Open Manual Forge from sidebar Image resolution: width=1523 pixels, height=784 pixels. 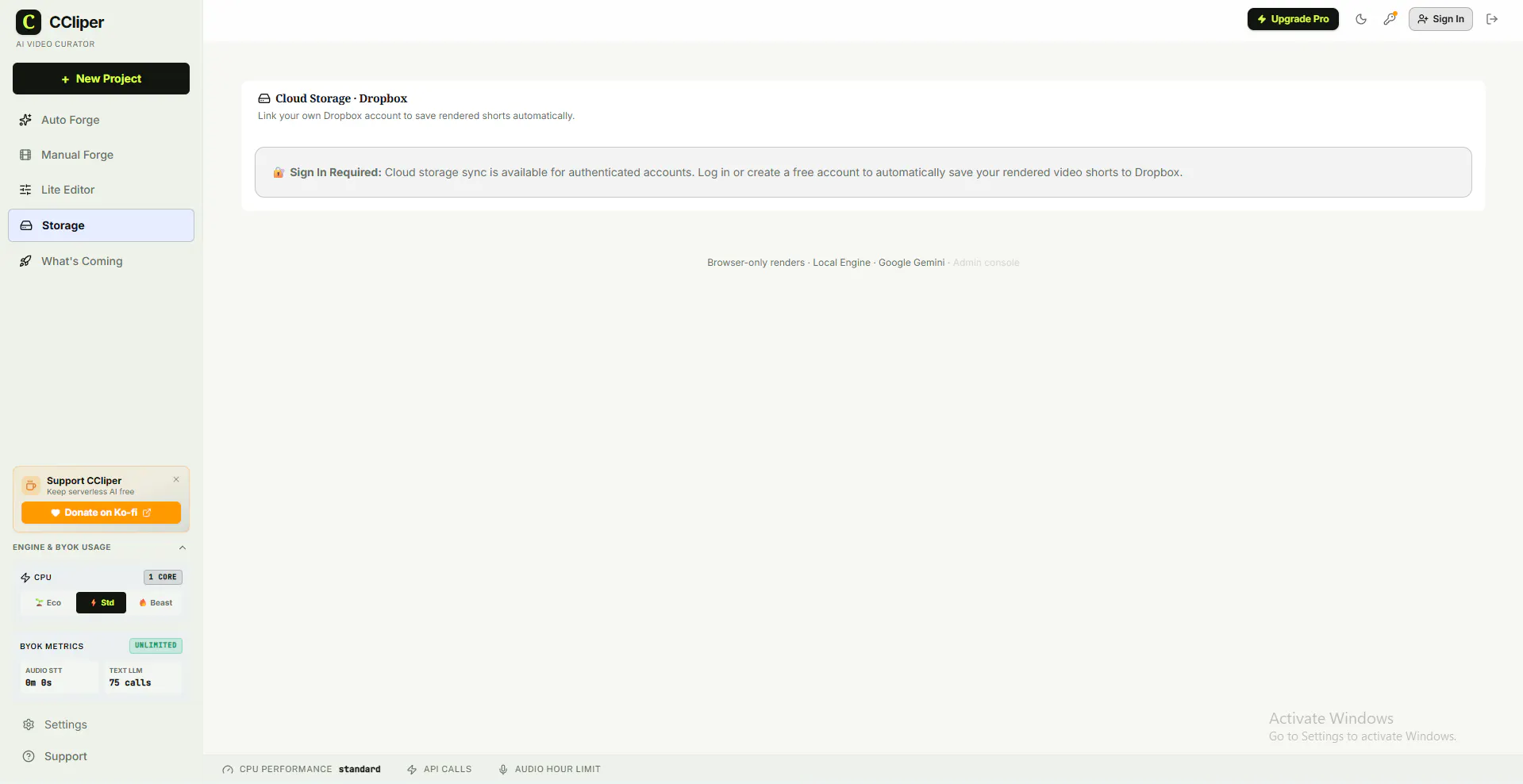coord(101,155)
